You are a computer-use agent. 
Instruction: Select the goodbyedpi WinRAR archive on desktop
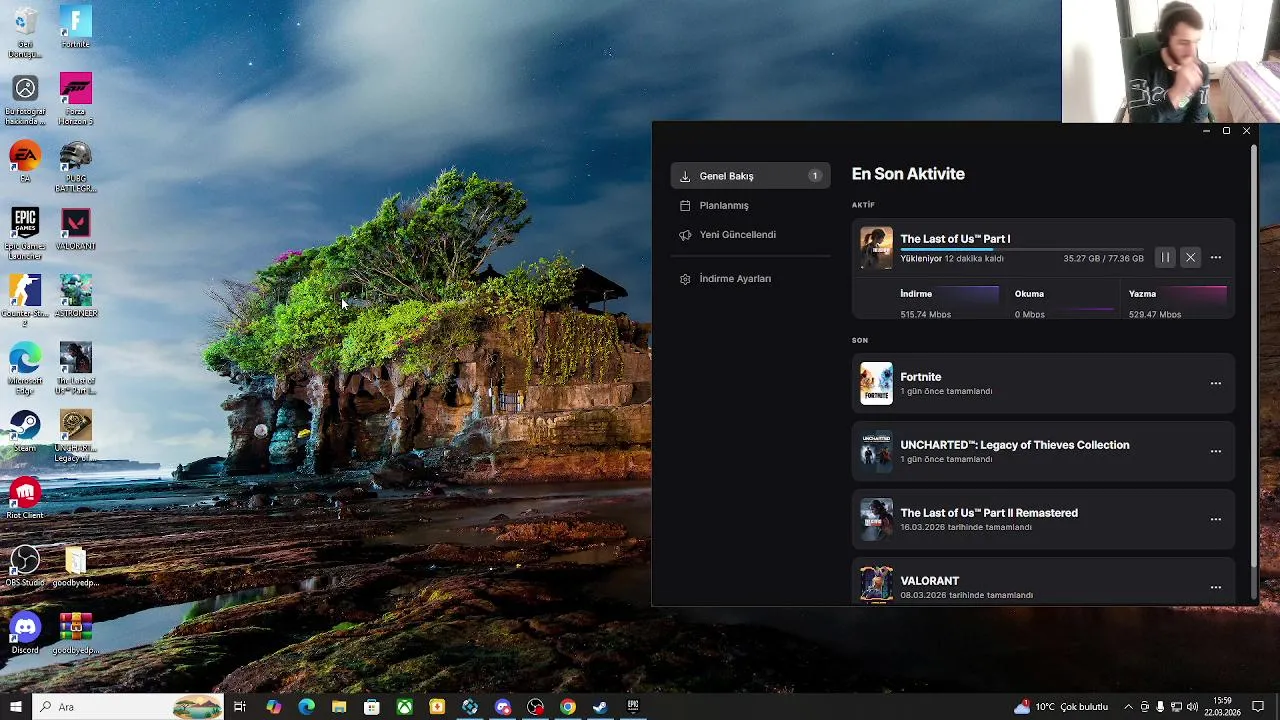click(75, 633)
